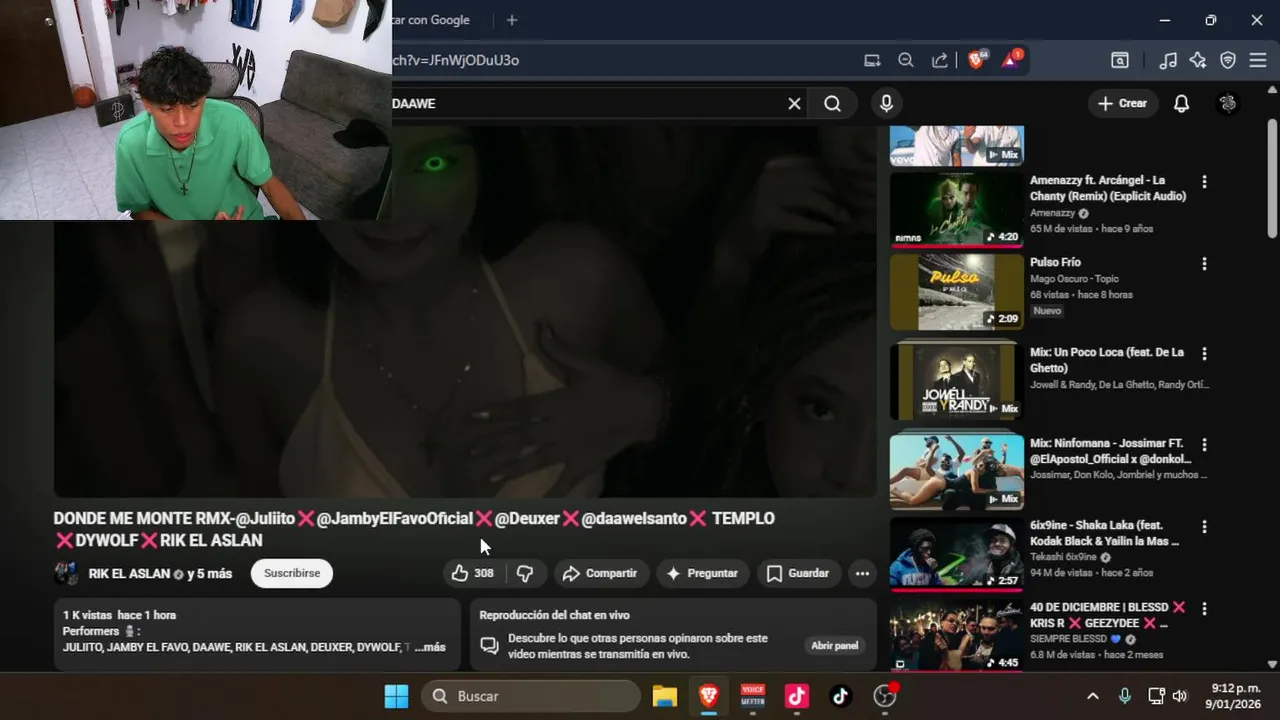Viewport: 1280px width, 720px height.
Task: Open more actions ellipsis under the video
Action: coord(862,573)
